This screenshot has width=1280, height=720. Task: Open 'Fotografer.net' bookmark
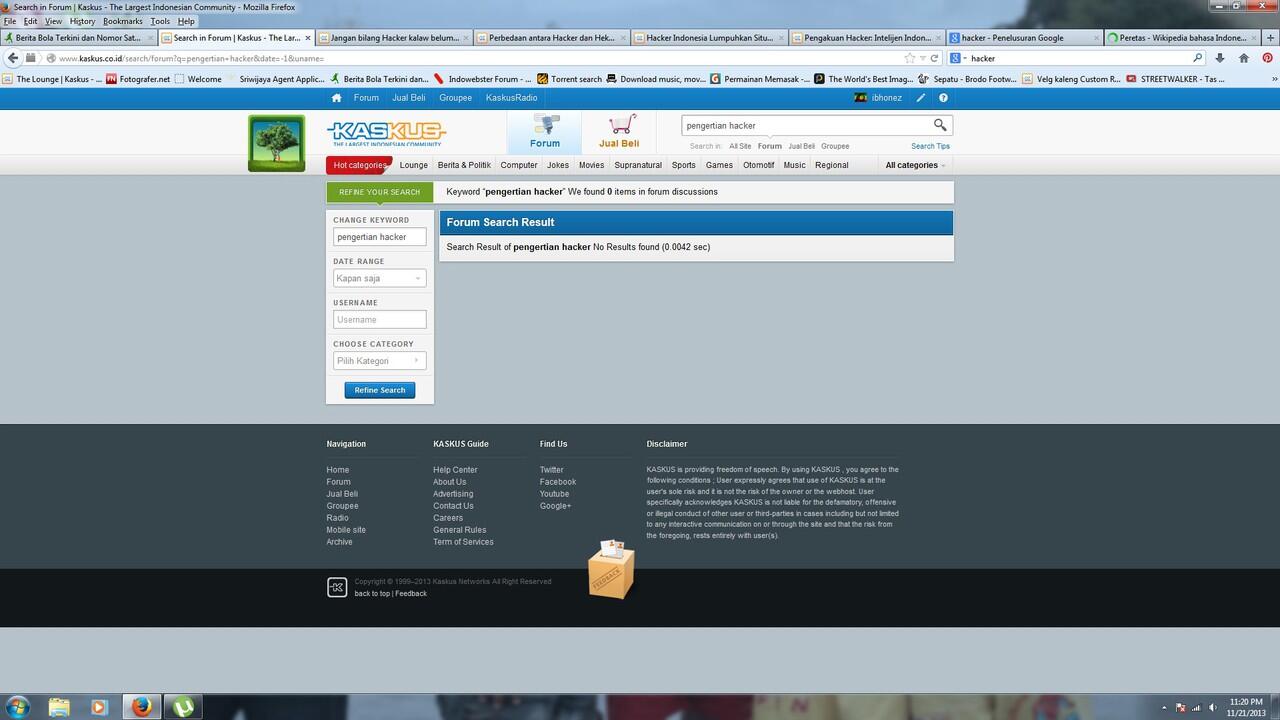(x=138, y=79)
